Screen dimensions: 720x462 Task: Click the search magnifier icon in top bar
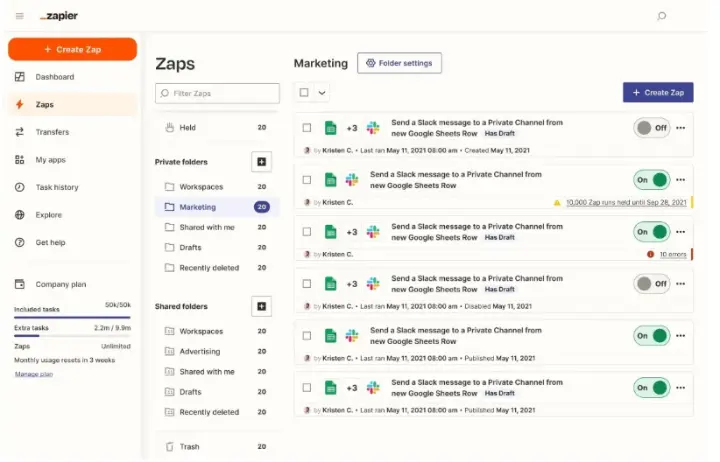[661, 16]
